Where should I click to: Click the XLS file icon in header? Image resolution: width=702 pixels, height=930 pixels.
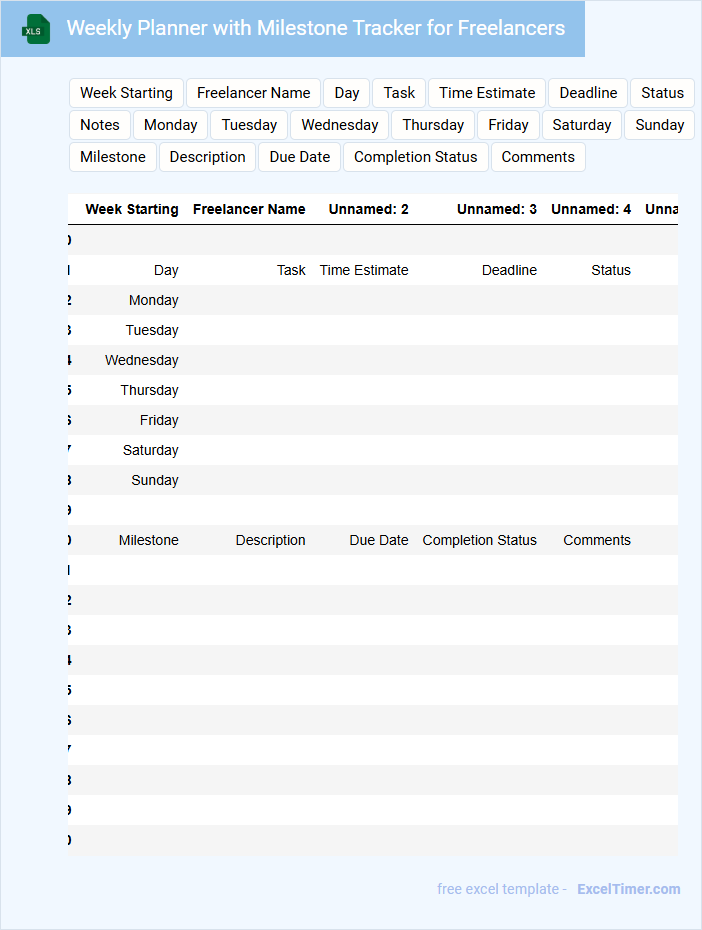point(36,29)
